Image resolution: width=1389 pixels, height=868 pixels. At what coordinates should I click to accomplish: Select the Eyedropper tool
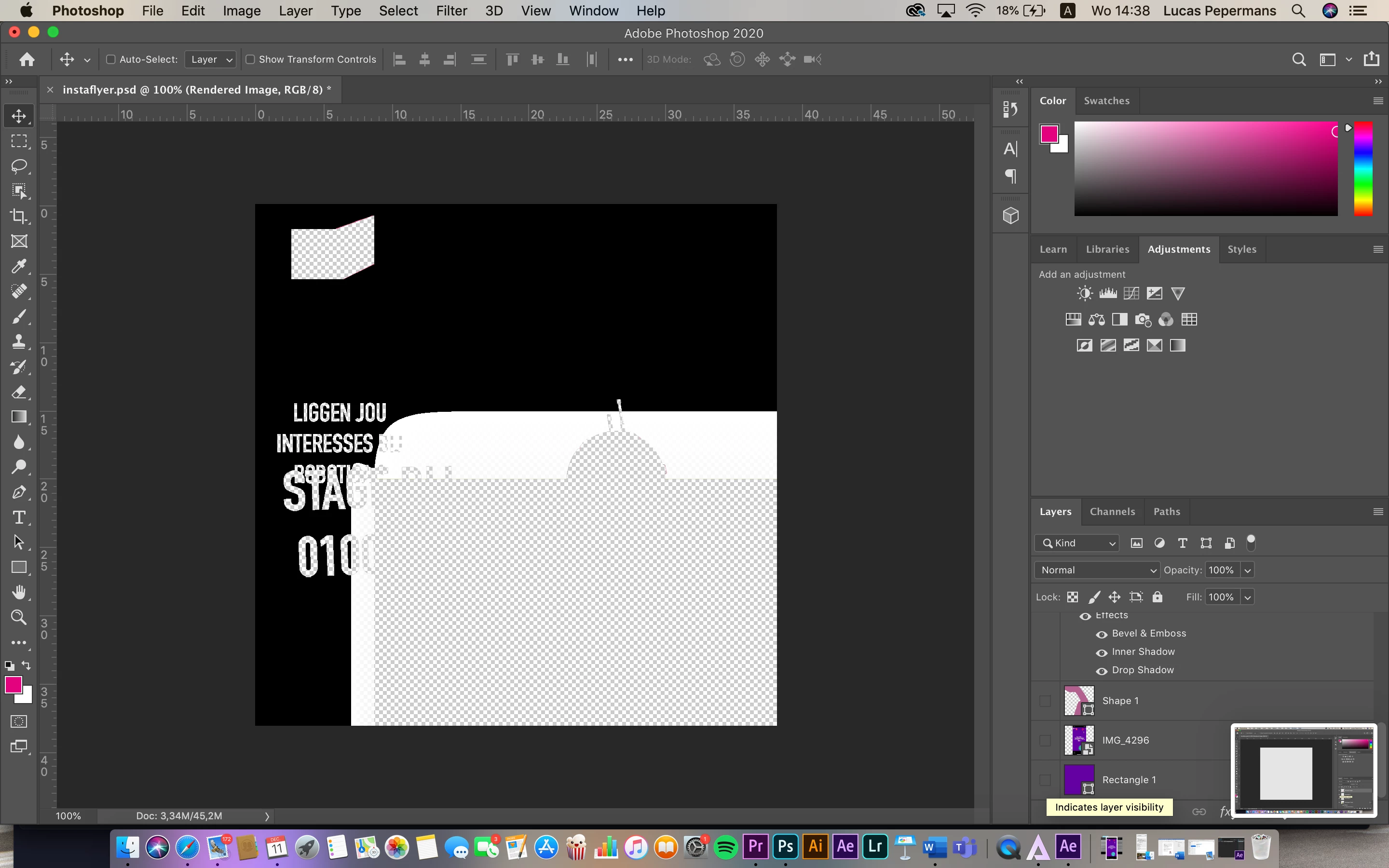19,266
